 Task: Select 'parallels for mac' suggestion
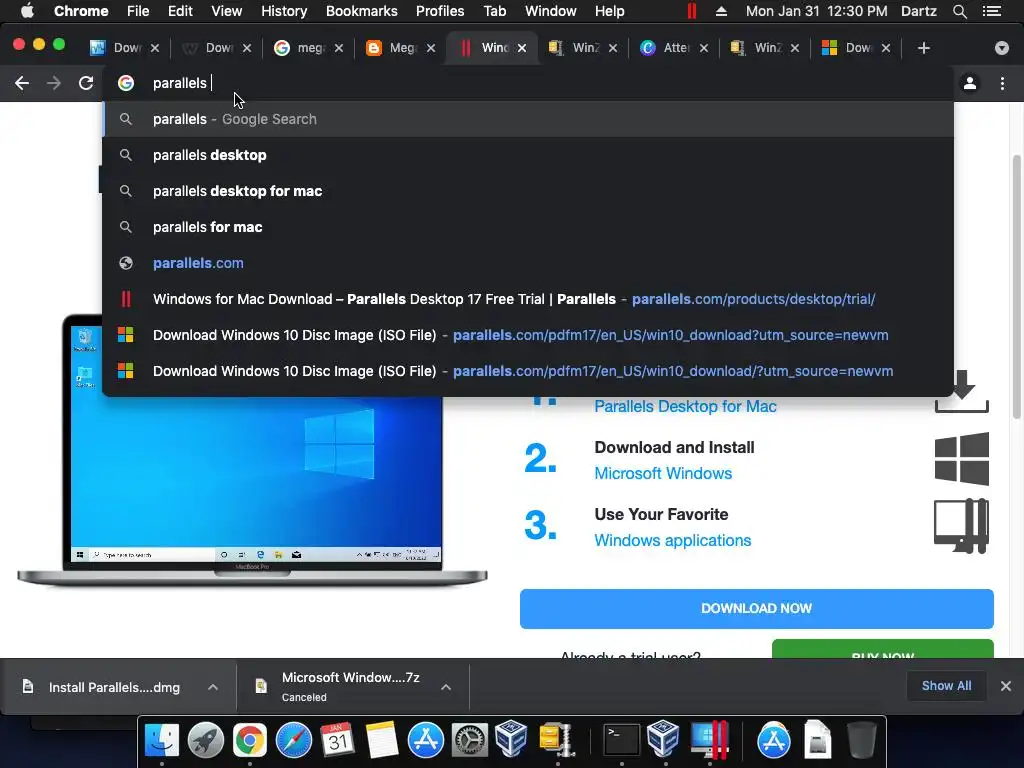(x=528, y=227)
